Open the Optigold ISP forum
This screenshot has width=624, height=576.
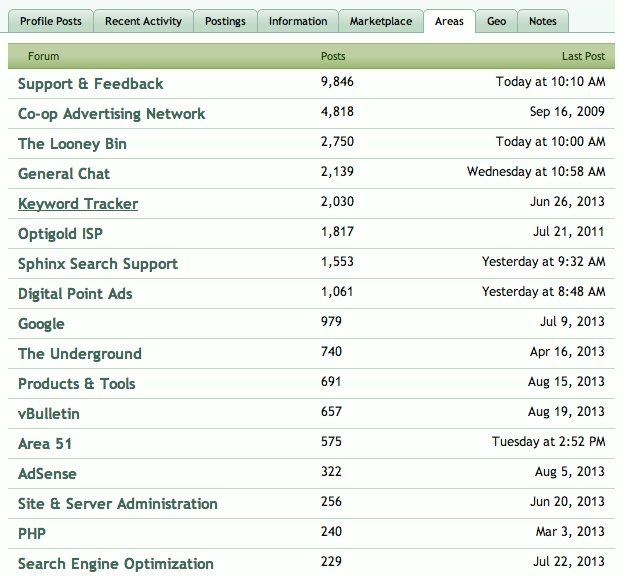[x=60, y=234]
